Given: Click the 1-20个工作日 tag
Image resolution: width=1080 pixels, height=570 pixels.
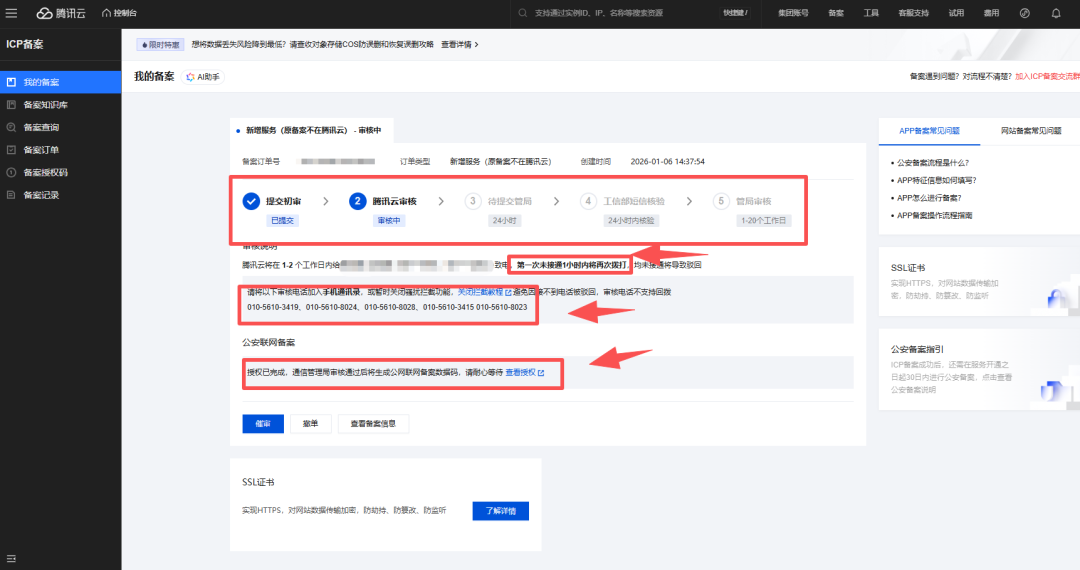Looking at the screenshot, I should point(763,221).
